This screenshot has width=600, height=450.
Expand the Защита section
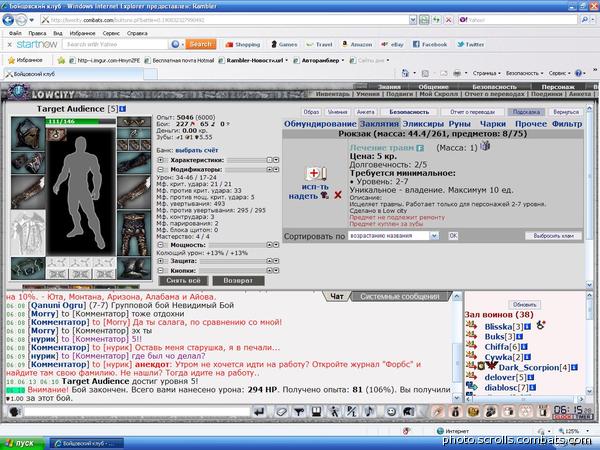pyautogui.click(x=160, y=261)
